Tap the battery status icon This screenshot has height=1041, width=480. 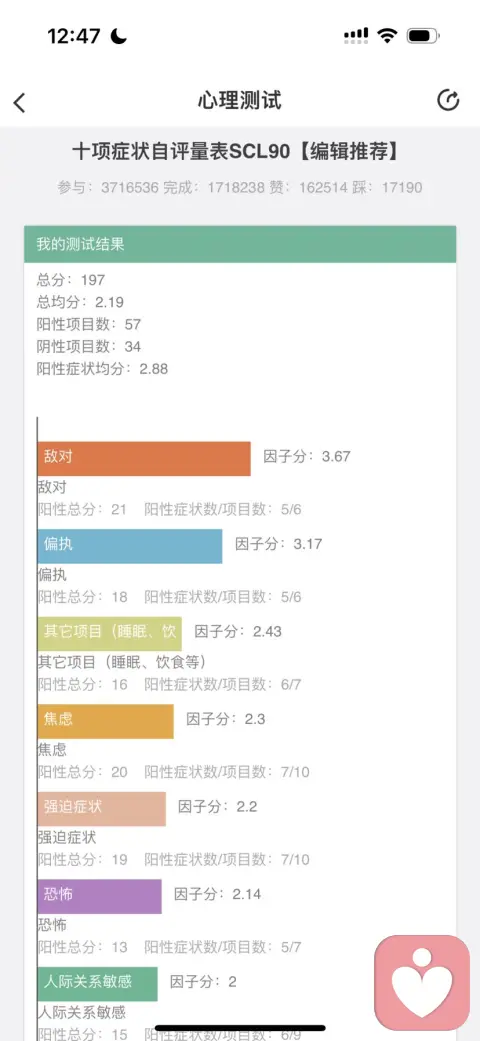tap(423, 35)
